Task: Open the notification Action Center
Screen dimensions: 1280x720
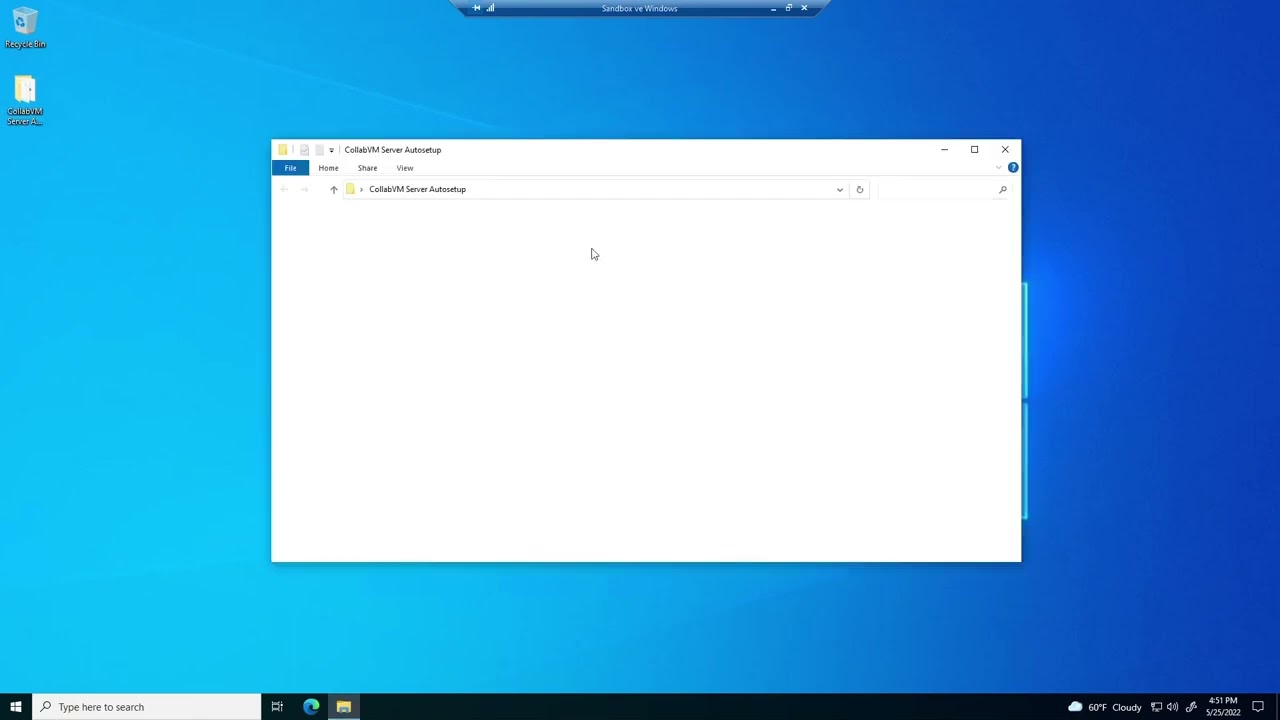Action: (1258, 707)
